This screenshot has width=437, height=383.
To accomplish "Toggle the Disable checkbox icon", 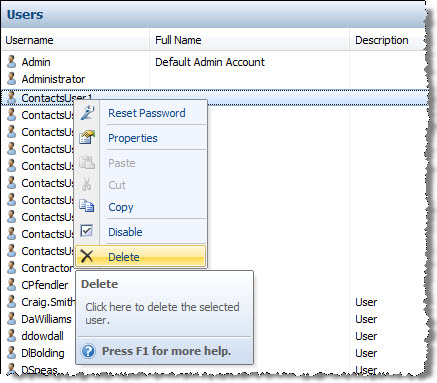I will tap(87, 231).
